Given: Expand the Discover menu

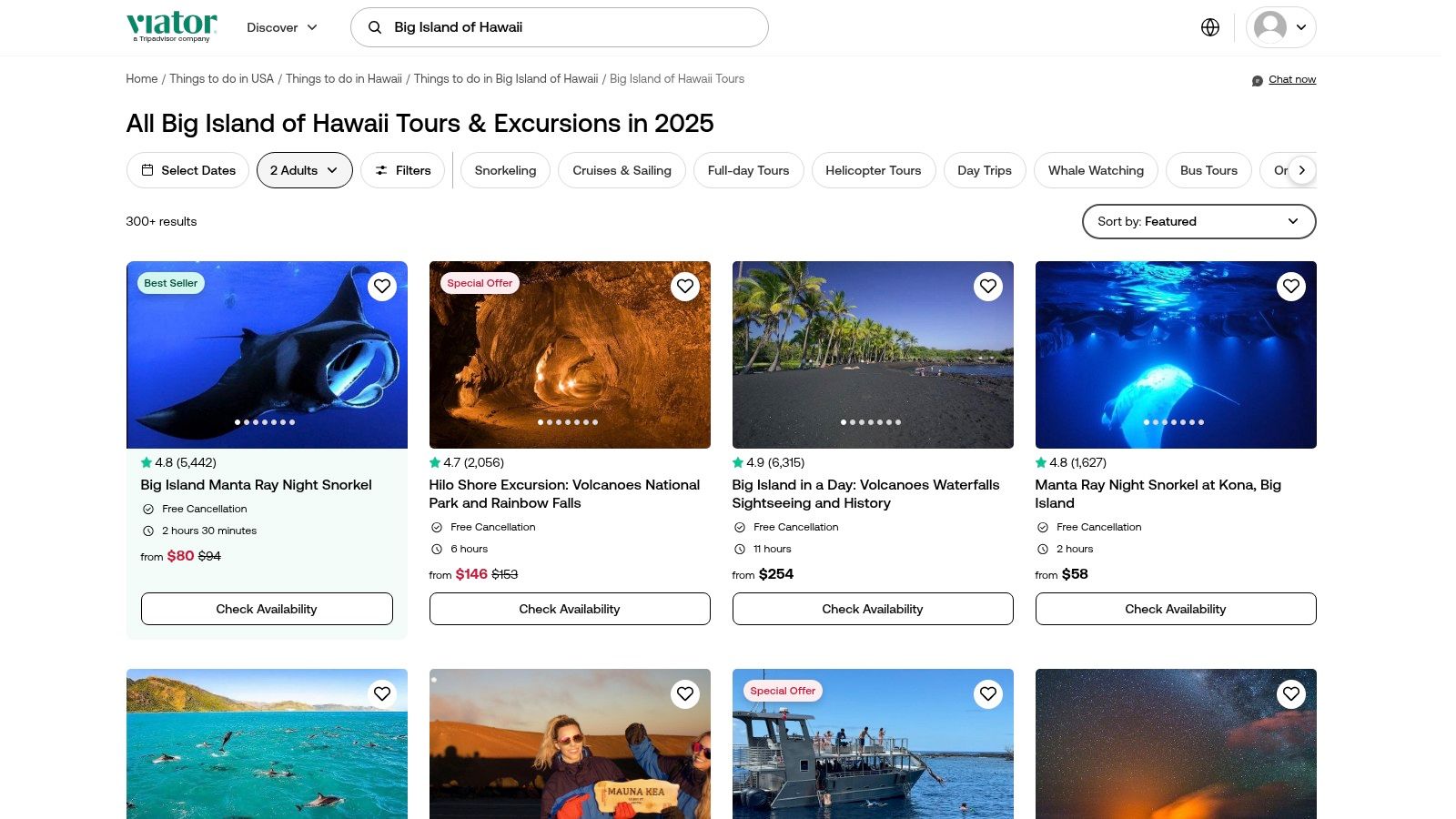Looking at the screenshot, I should point(282,27).
